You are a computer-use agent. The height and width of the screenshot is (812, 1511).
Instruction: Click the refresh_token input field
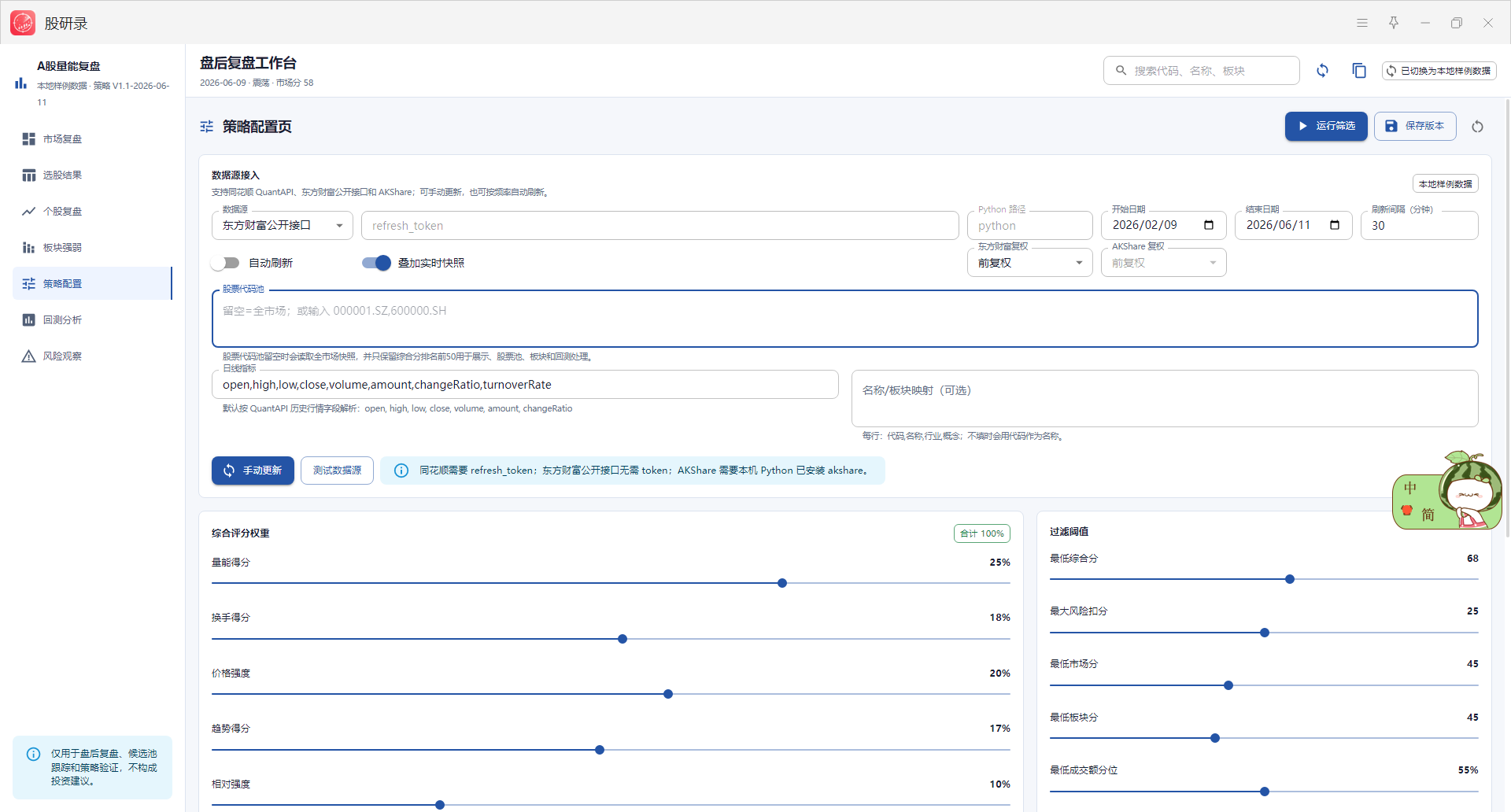pos(659,226)
